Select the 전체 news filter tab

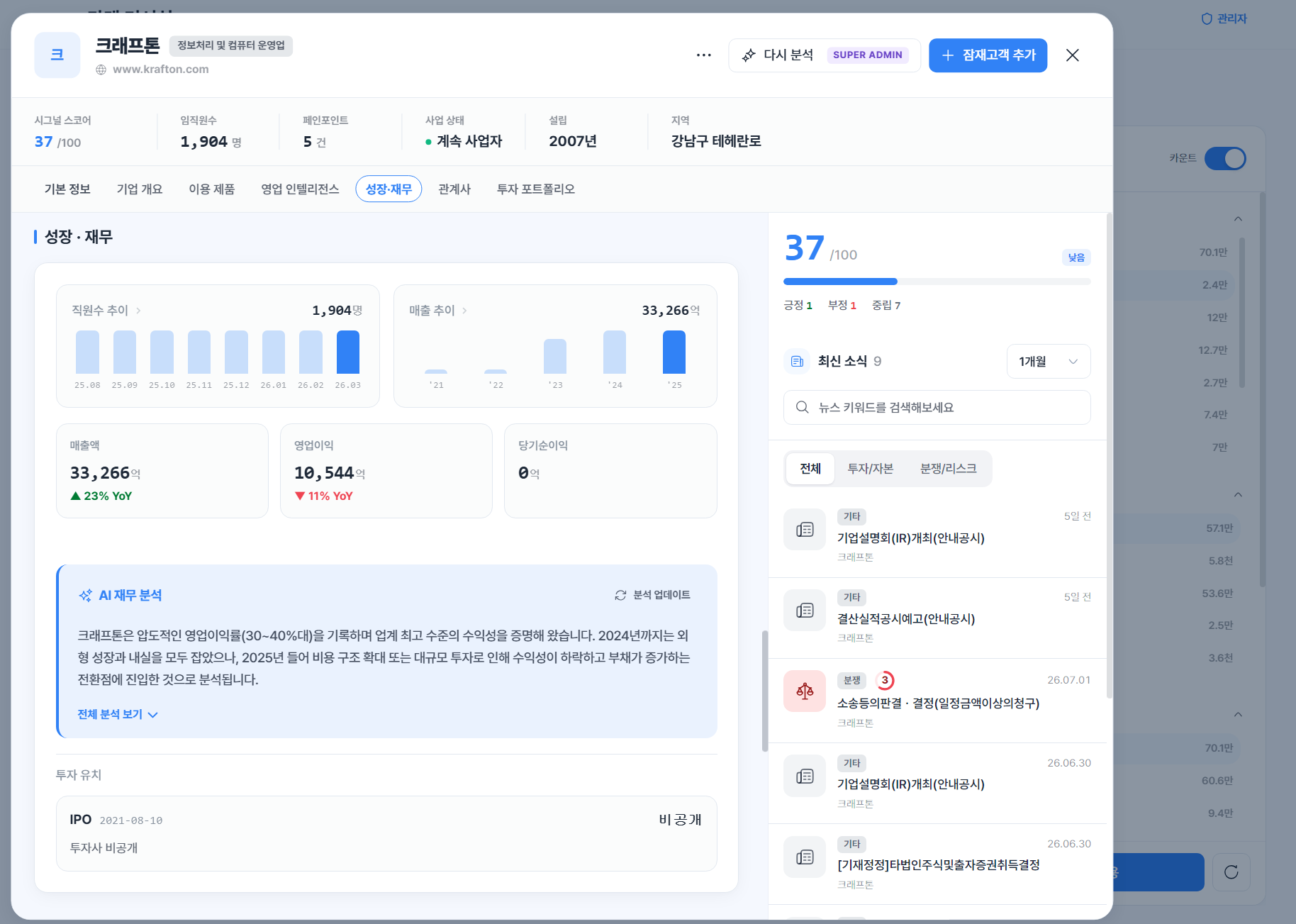[810, 469]
